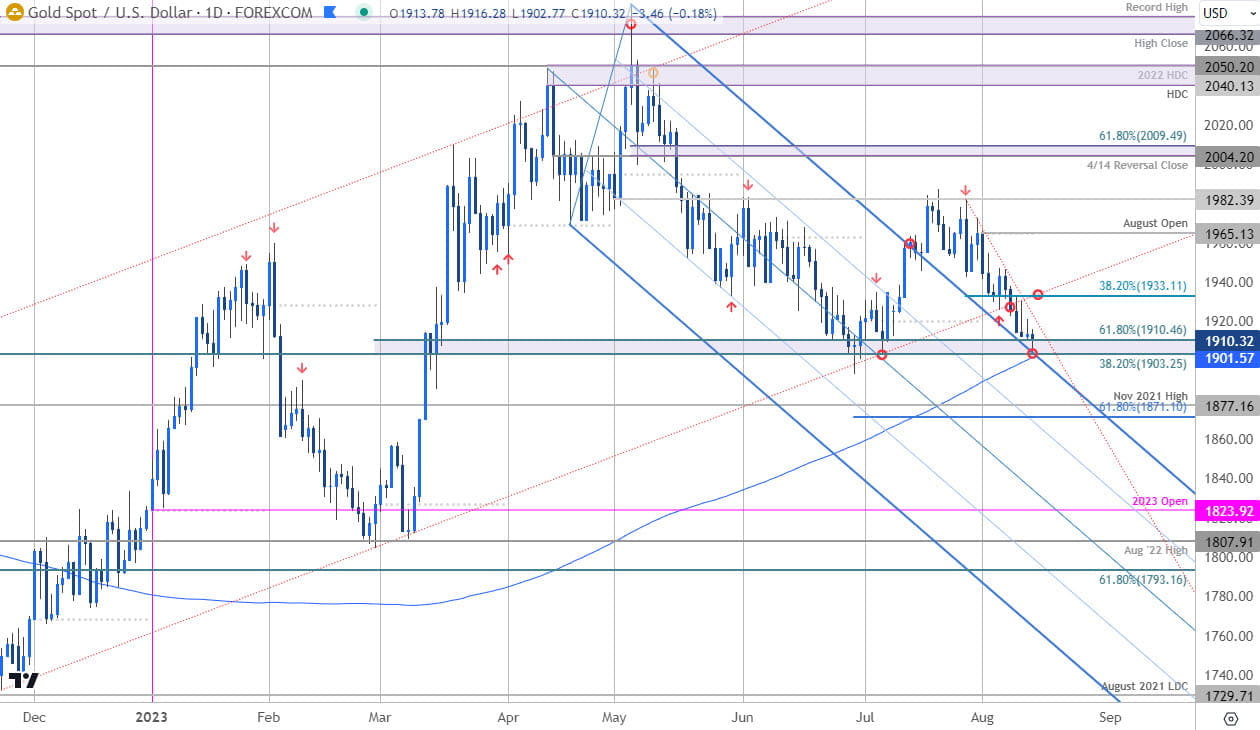Click the orange circle marker near 2050
The height and width of the screenshot is (730, 1260).
click(653, 73)
